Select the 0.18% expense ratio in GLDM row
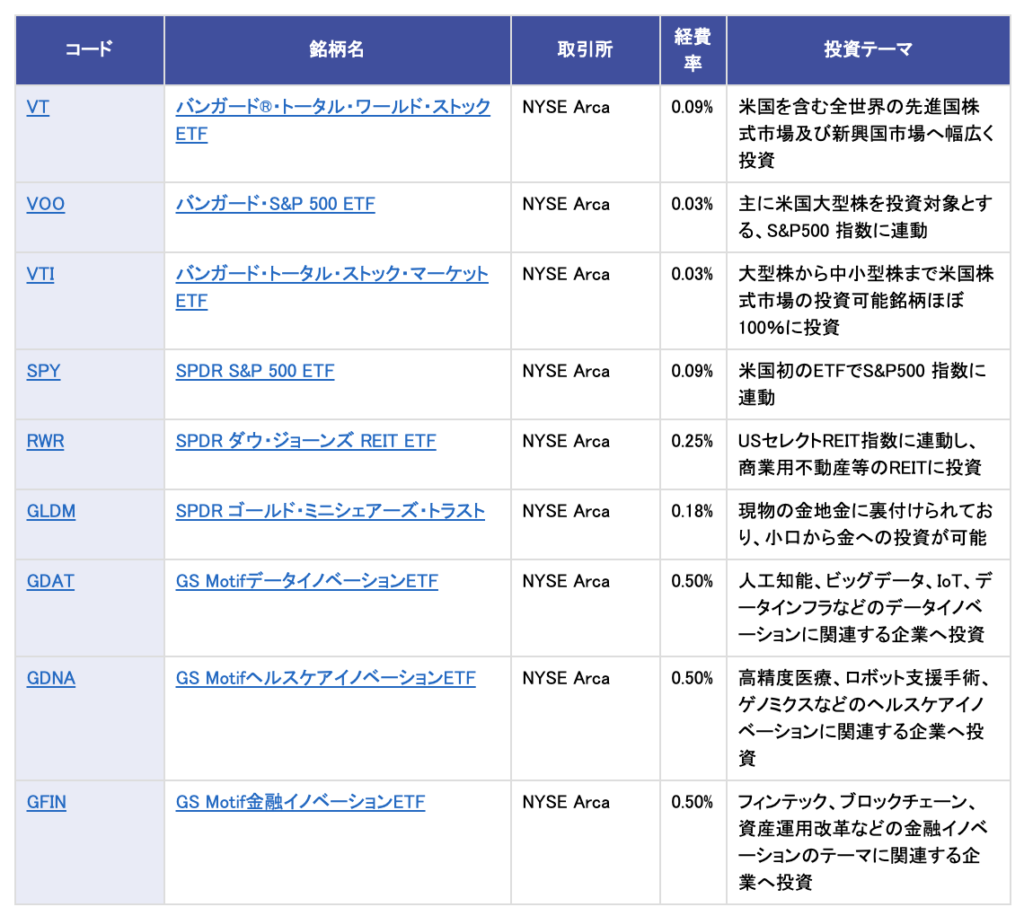The image size is (1024, 916). [x=692, y=511]
